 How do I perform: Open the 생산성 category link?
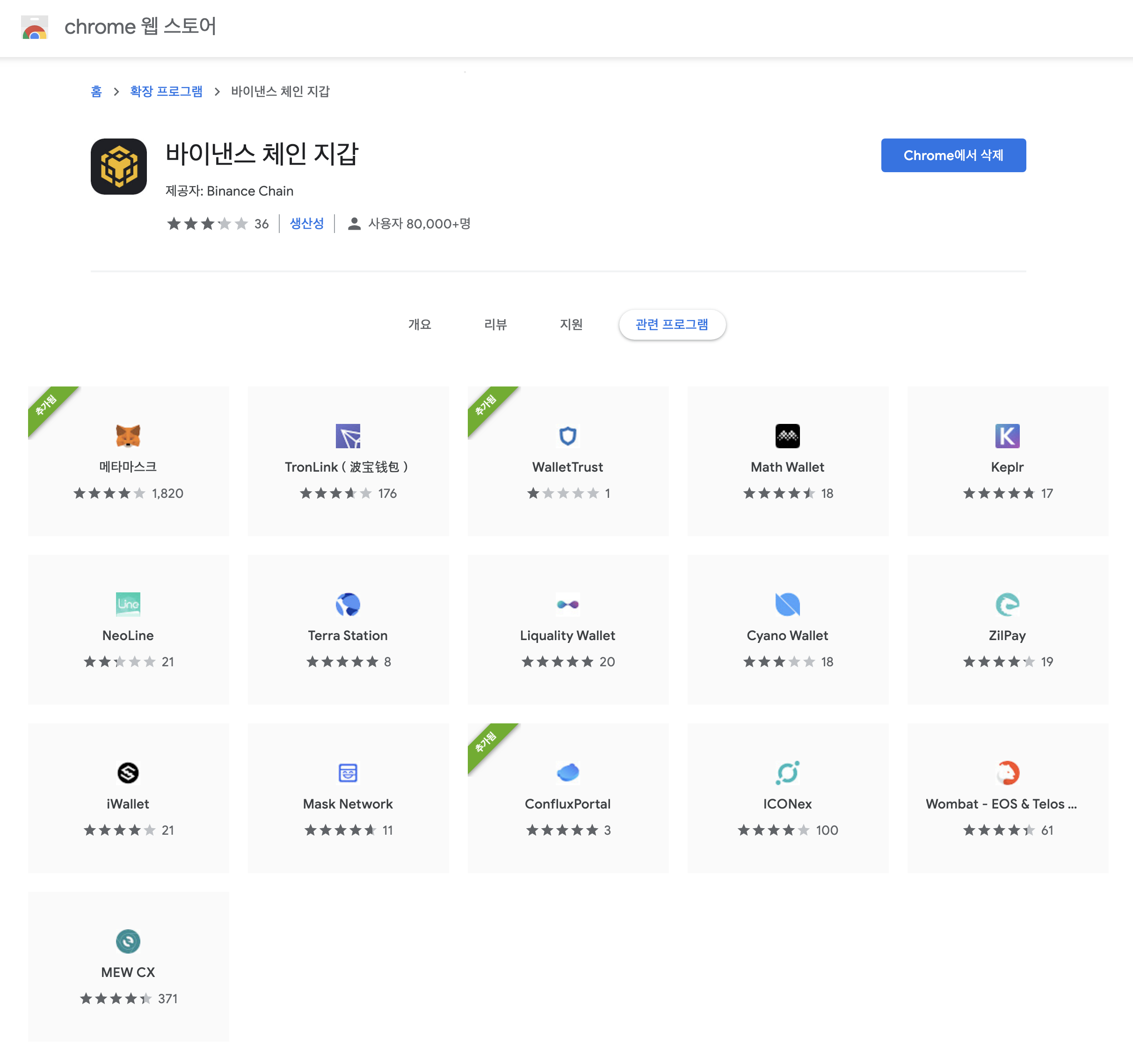[x=306, y=223]
